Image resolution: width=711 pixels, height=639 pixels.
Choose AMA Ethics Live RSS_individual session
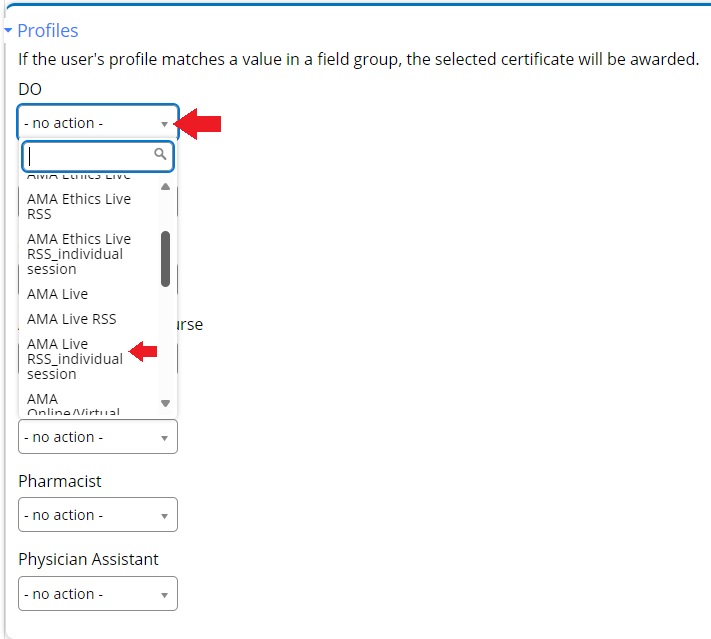[x=79, y=254]
